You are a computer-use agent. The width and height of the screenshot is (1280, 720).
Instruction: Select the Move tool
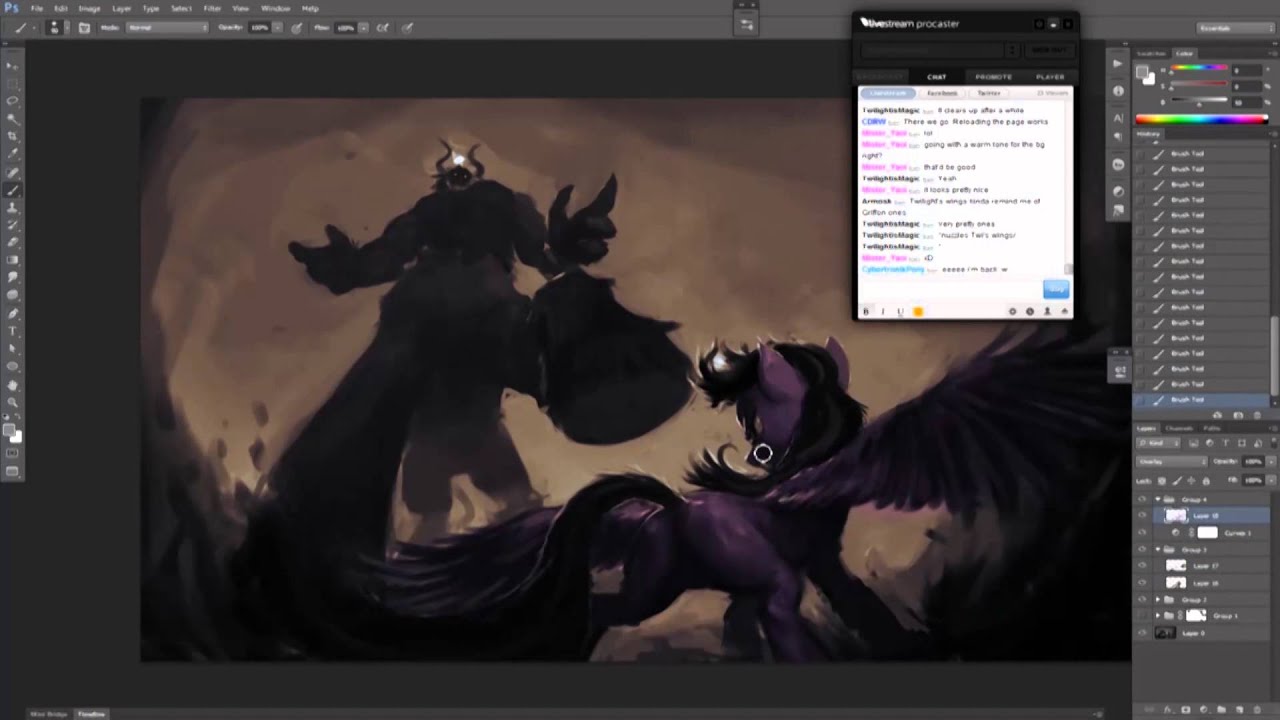[12, 66]
